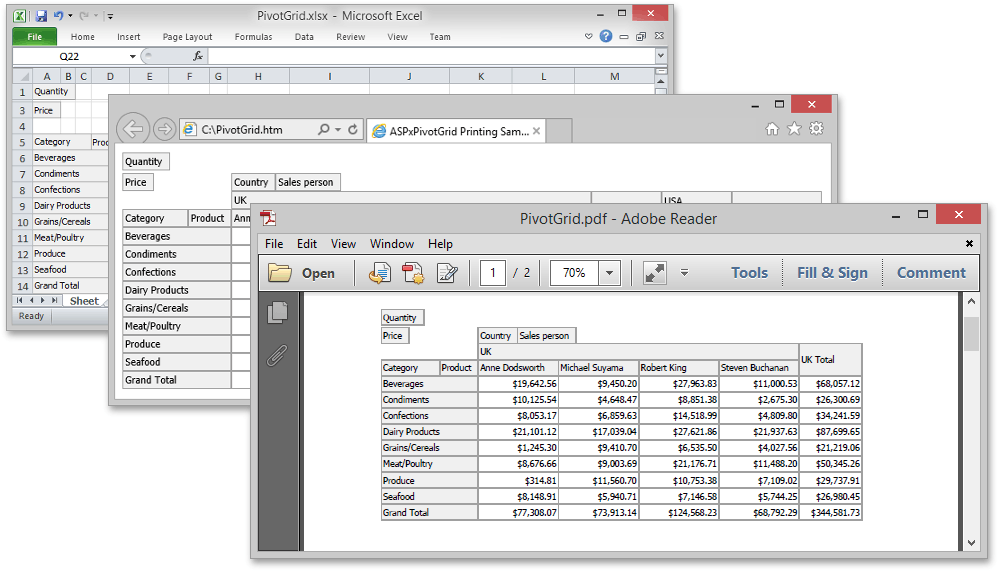
Task: Click Excel workbook restore window icon
Action: [x=641, y=36]
